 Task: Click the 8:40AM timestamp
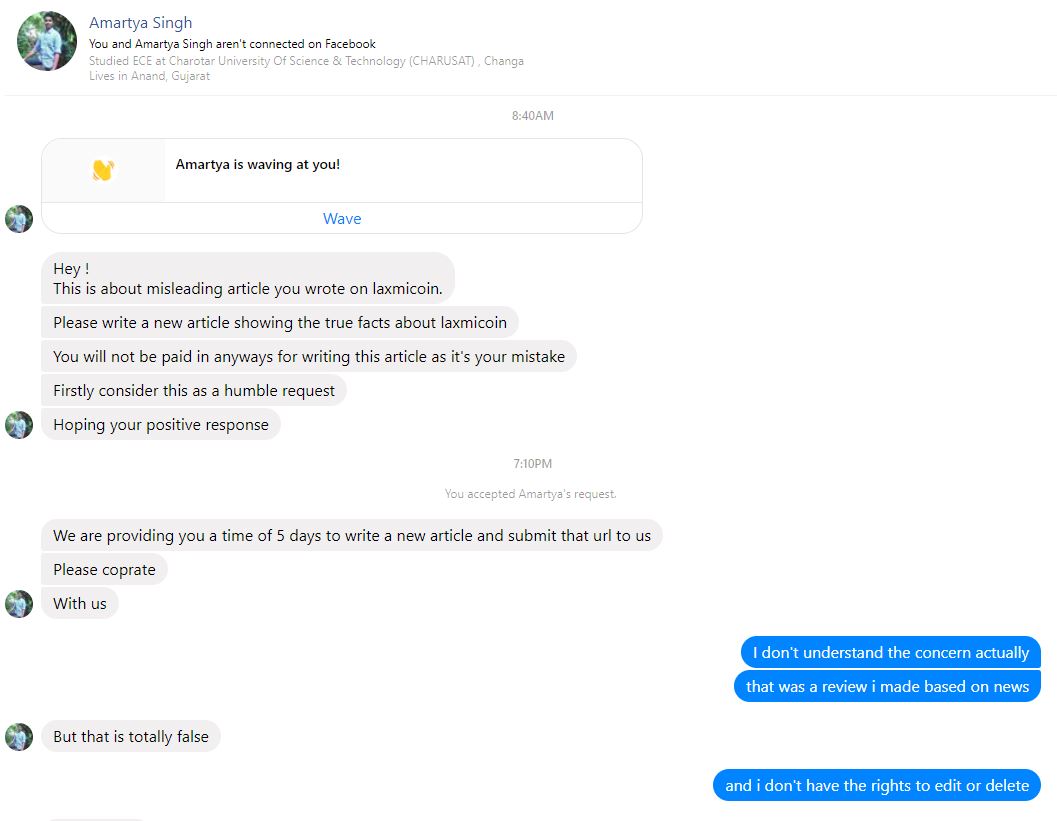(x=533, y=116)
